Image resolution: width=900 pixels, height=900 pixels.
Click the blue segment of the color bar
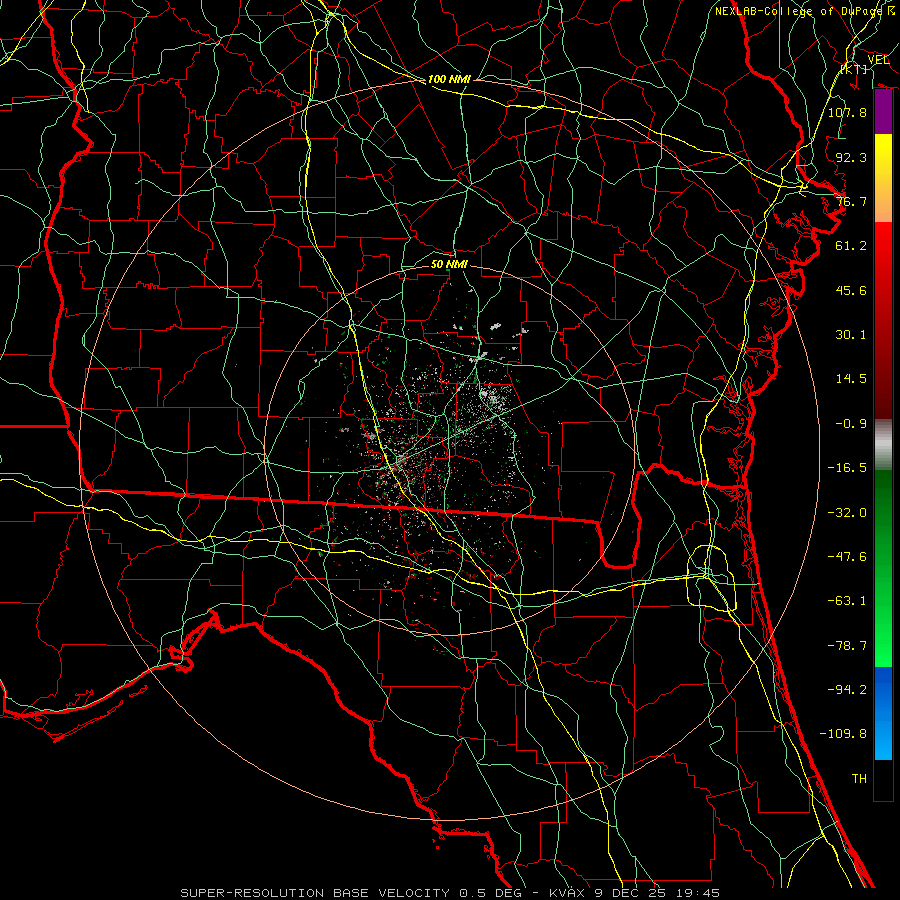point(883,713)
